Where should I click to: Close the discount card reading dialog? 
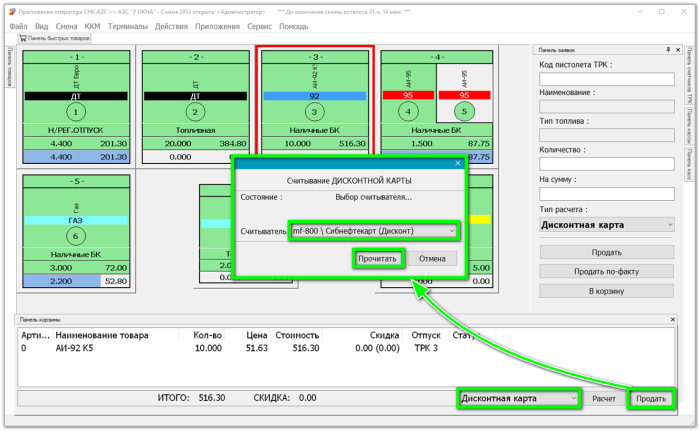pyautogui.click(x=458, y=163)
